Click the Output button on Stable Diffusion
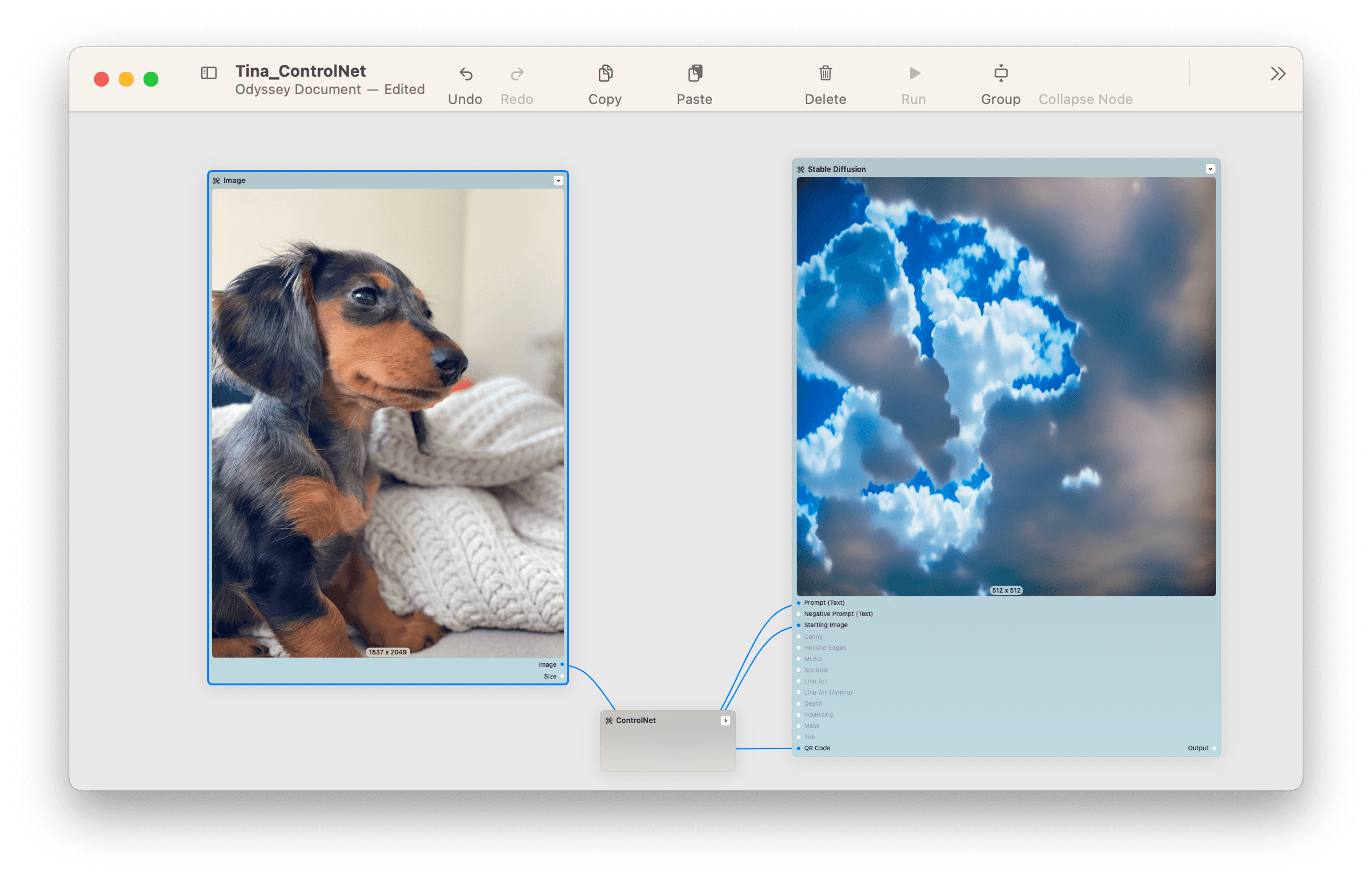 pos(1215,748)
